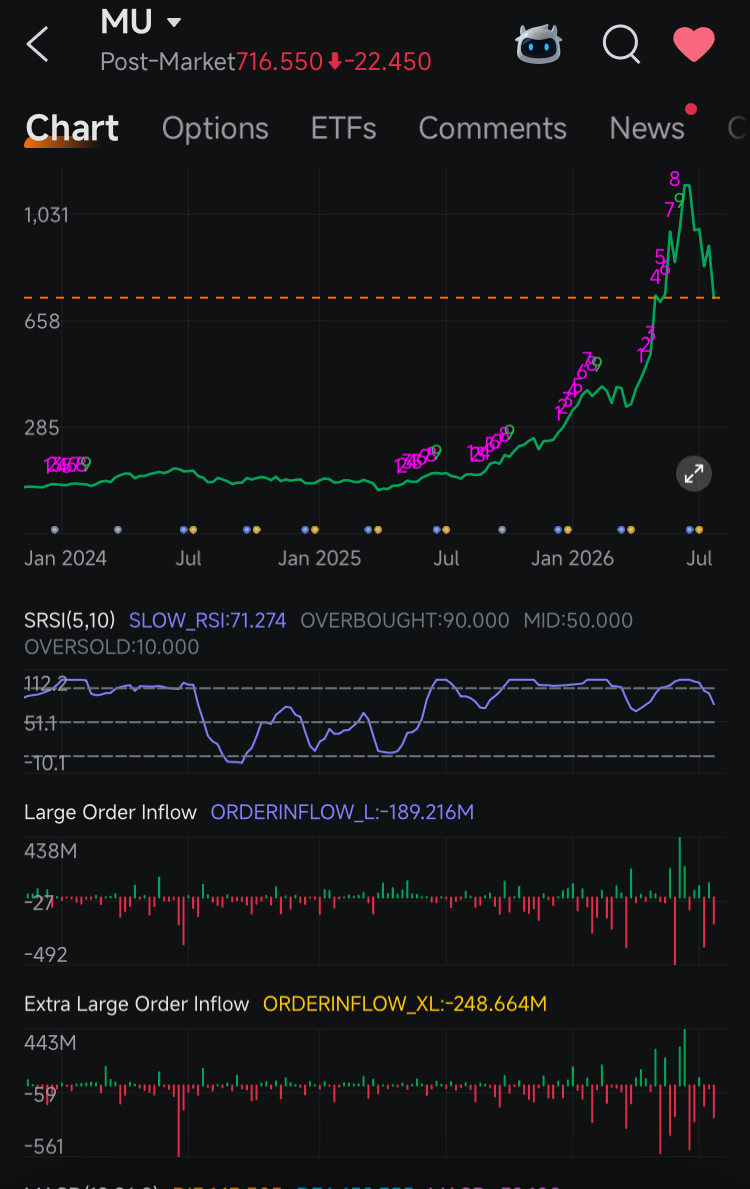The image size is (750, 1189).
Task: Tap the Jan 2025 axis label
Action: (319, 558)
